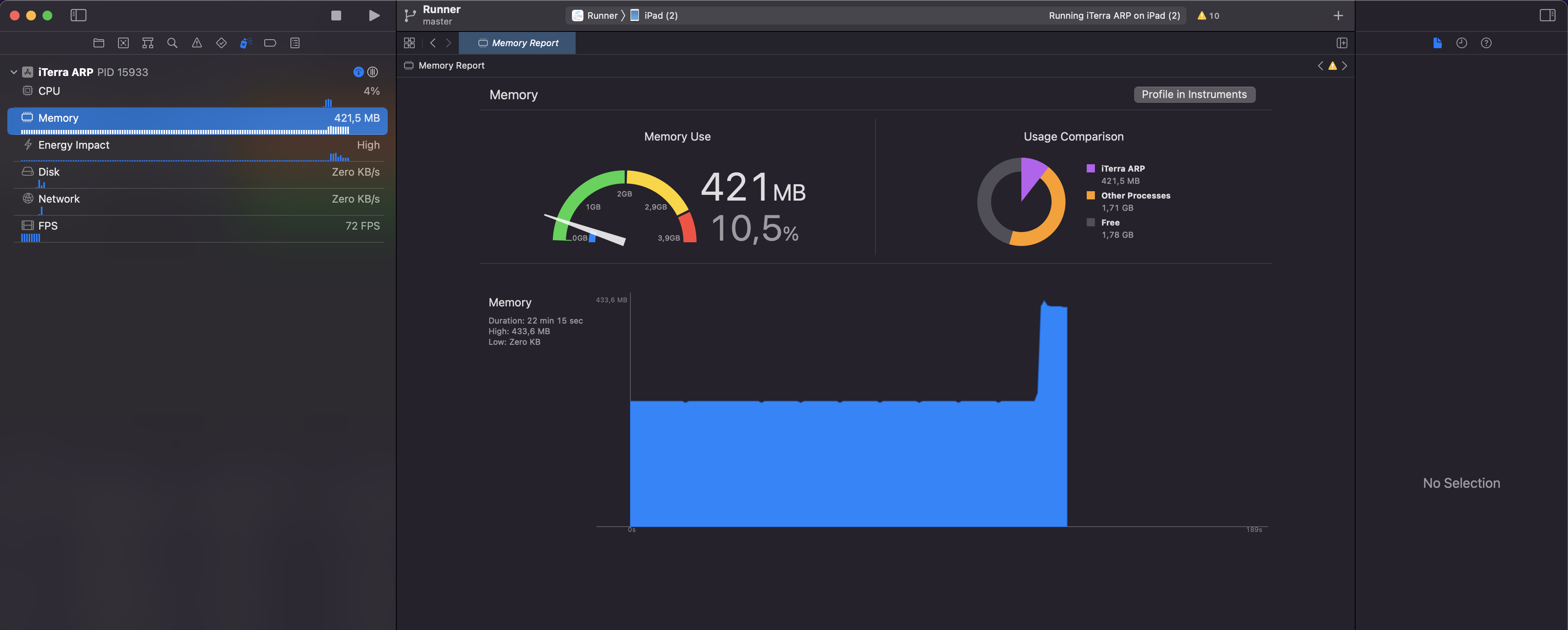Open the Project navigator folder icon
Viewport: 1568px width, 630px height.
pyautogui.click(x=98, y=42)
